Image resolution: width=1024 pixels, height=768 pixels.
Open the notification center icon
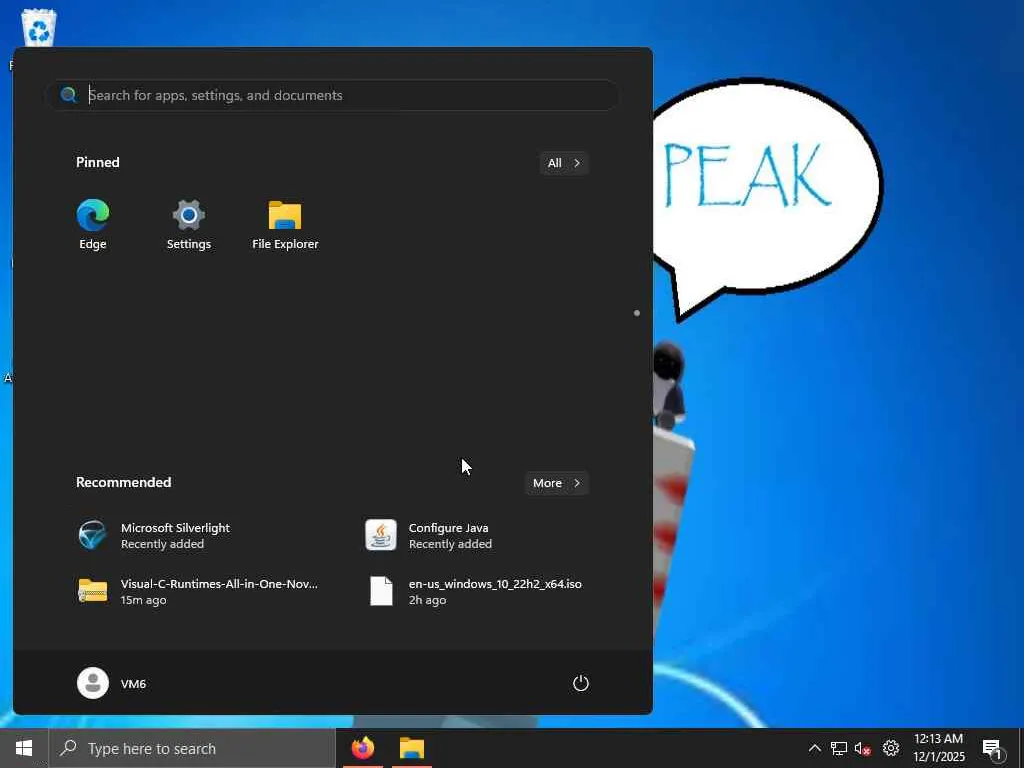click(992, 749)
